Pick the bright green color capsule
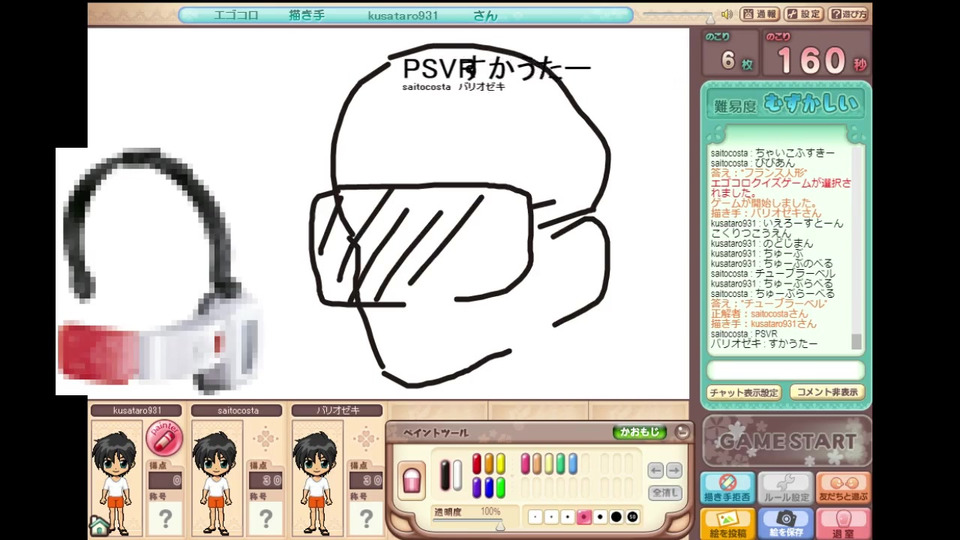The width and height of the screenshot is (960, 540). click(501, 487)
